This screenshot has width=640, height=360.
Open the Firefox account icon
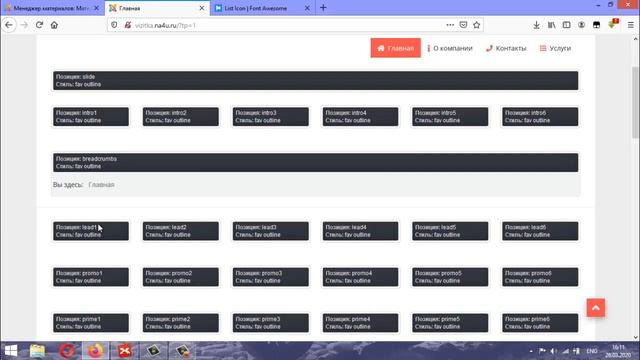pos(581,25)
